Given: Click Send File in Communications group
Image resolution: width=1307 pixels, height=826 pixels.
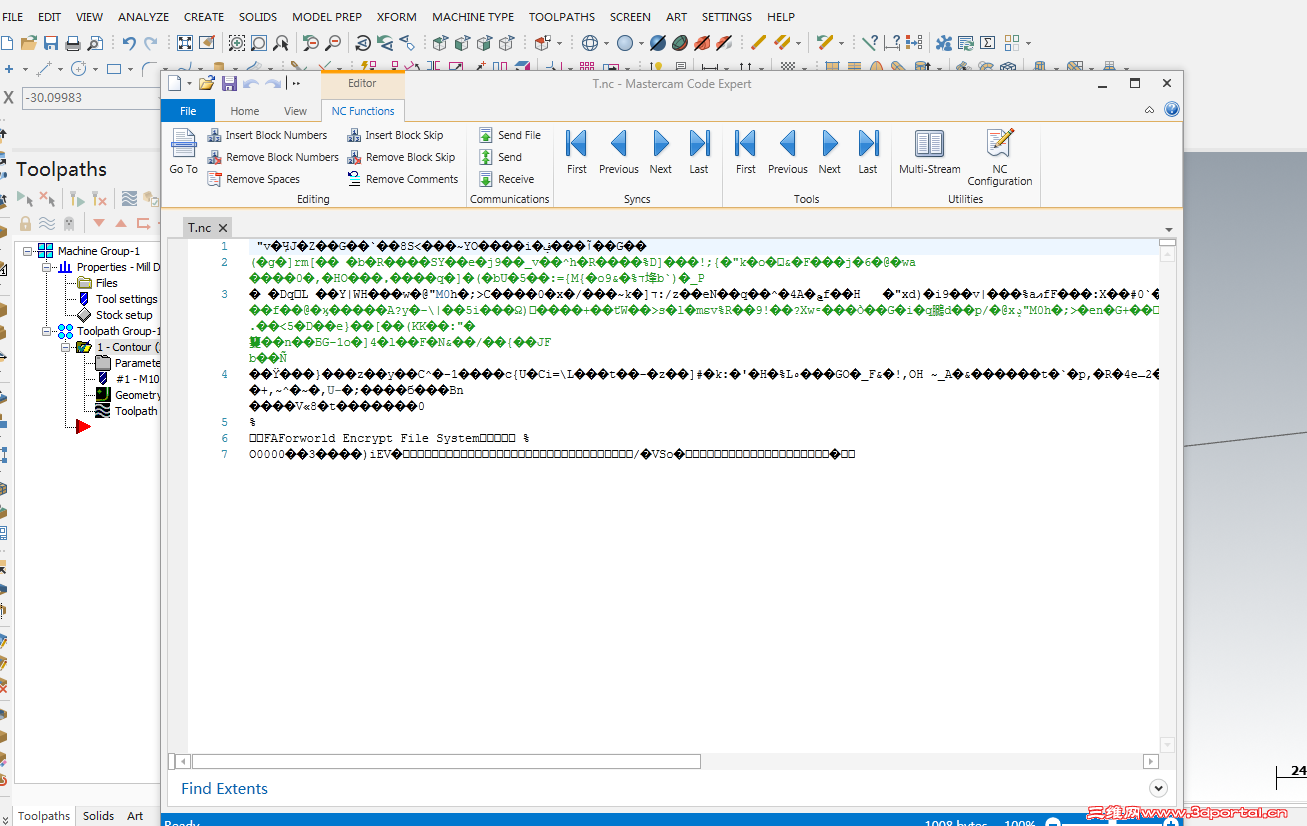Looking at the screenshot, I should [x=510, y=135].
